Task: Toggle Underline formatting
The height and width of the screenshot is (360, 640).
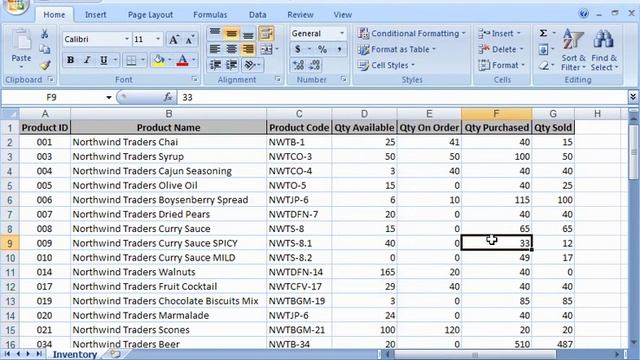Action: tap(104, 60)
